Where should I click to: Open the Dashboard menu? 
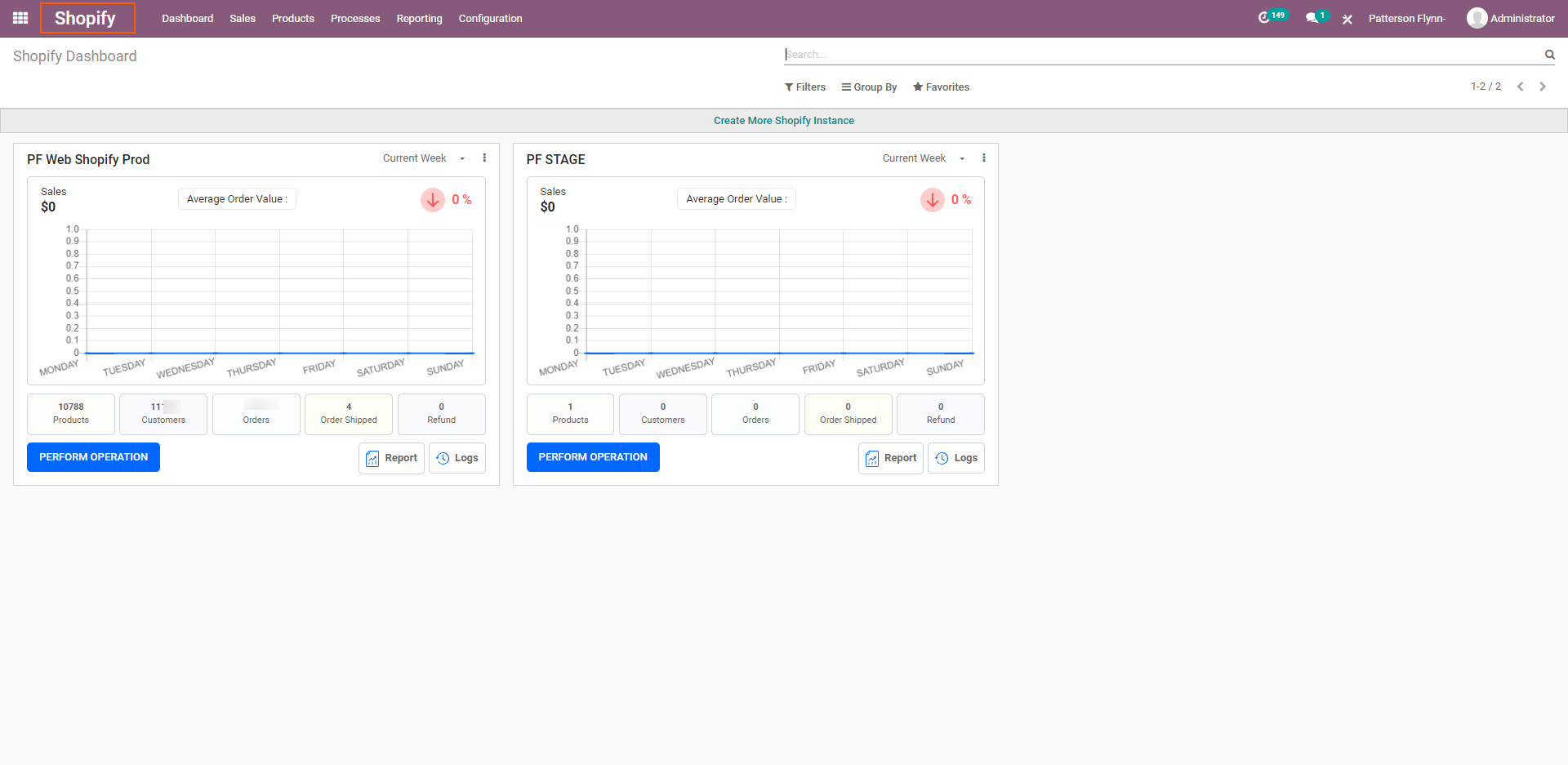tap(187, 18)
